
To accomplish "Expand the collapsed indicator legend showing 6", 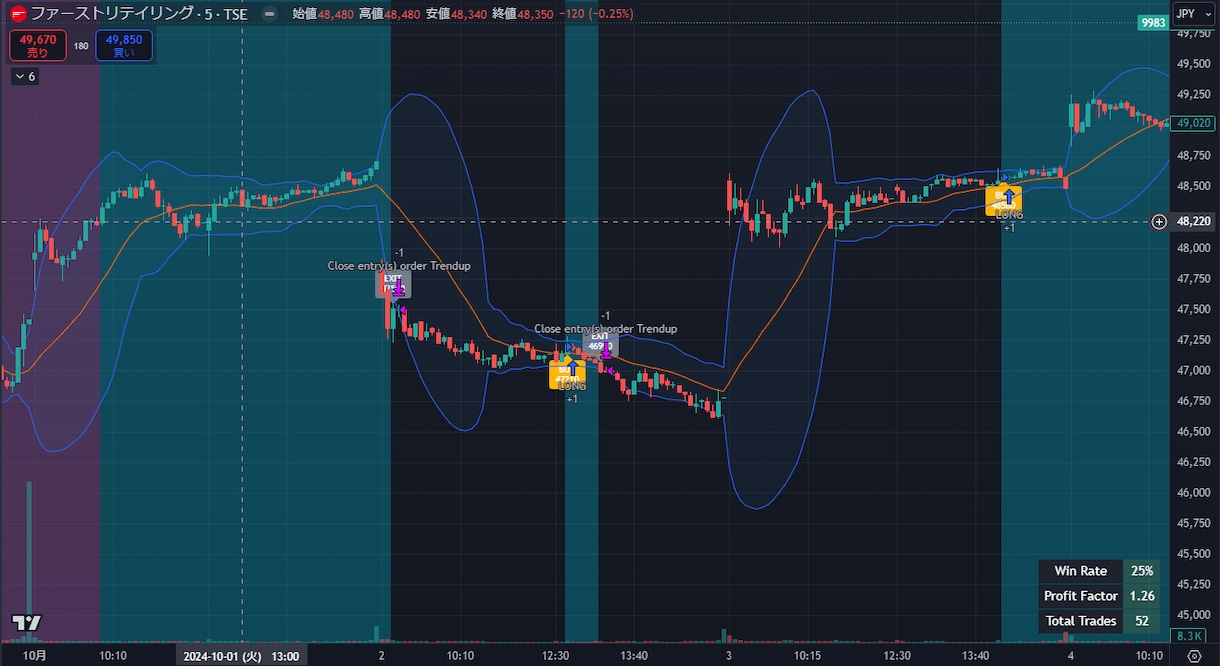I will point(25,77).
